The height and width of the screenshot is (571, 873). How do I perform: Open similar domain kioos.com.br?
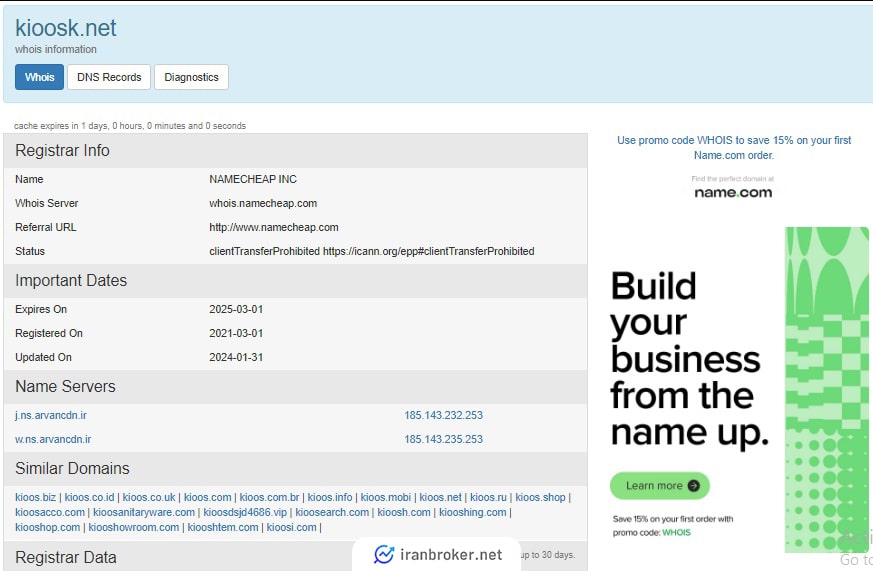[x=269, y=497]
